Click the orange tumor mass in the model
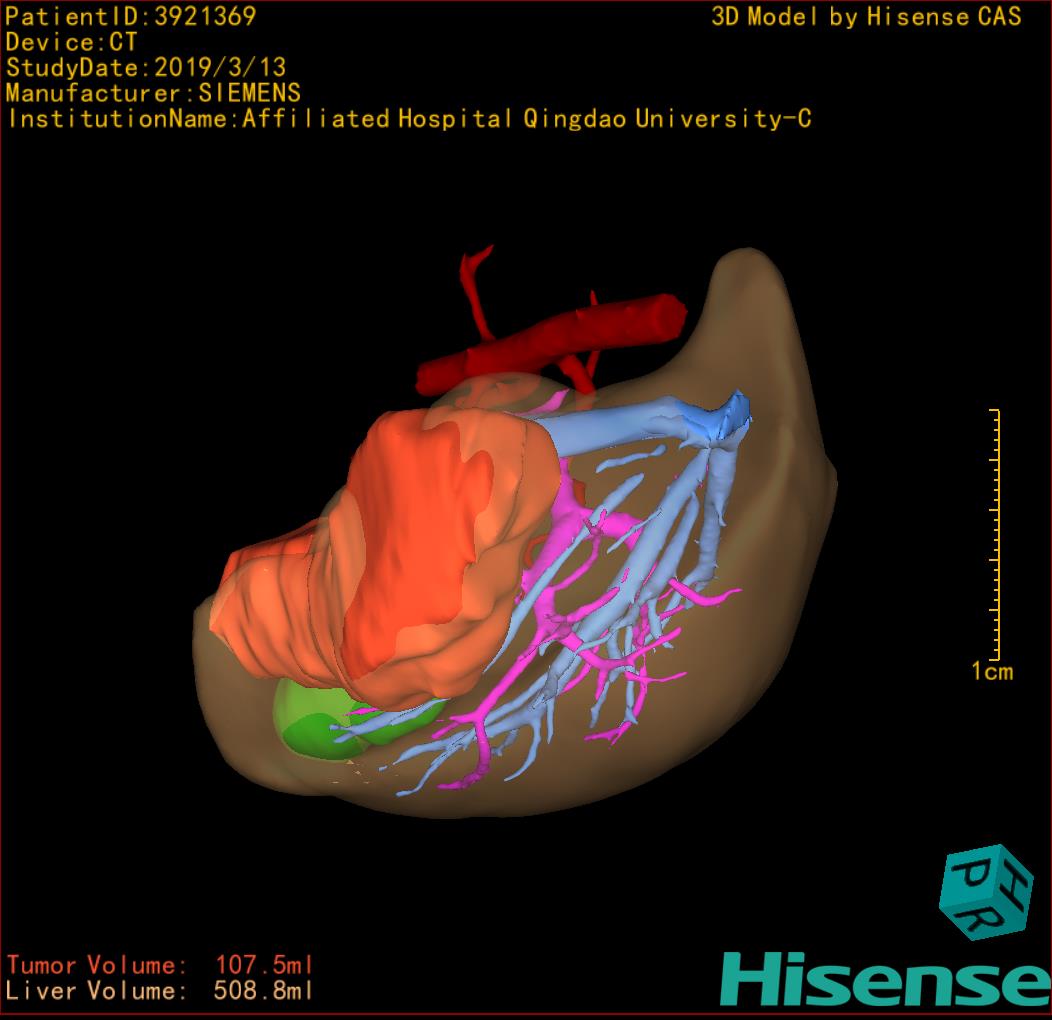The image size is (1052, 1020). click(386, 560)
